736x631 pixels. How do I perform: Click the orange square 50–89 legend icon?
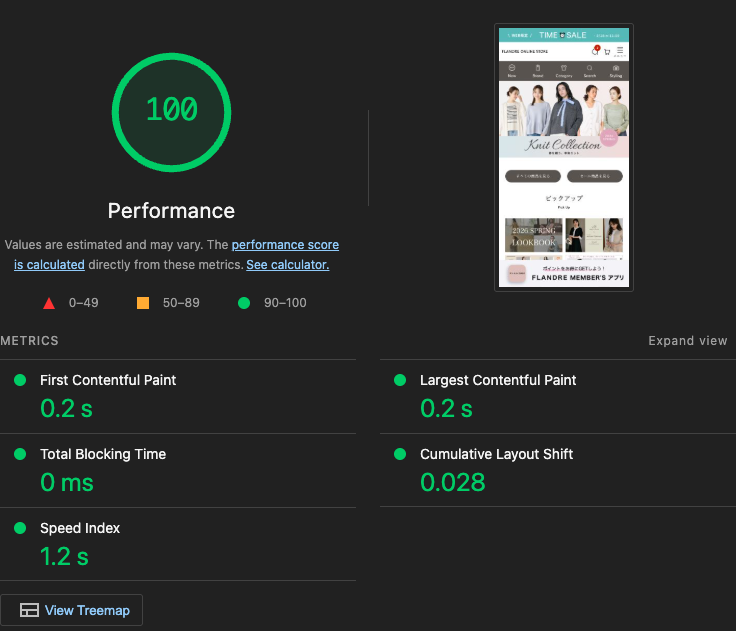pos(143,303)
